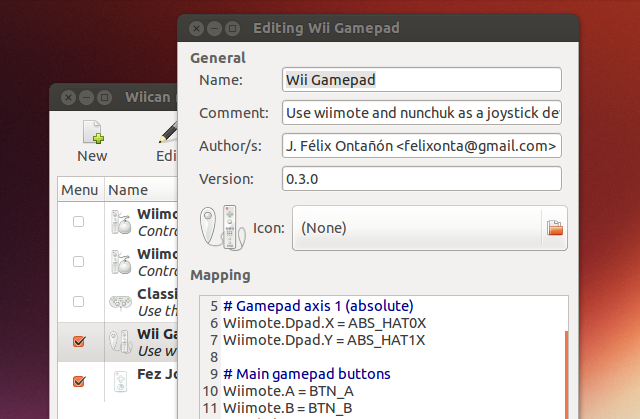Click the New mapping icon in Wiican
This screenshot has width=640, height=419.
pos(93,132)
